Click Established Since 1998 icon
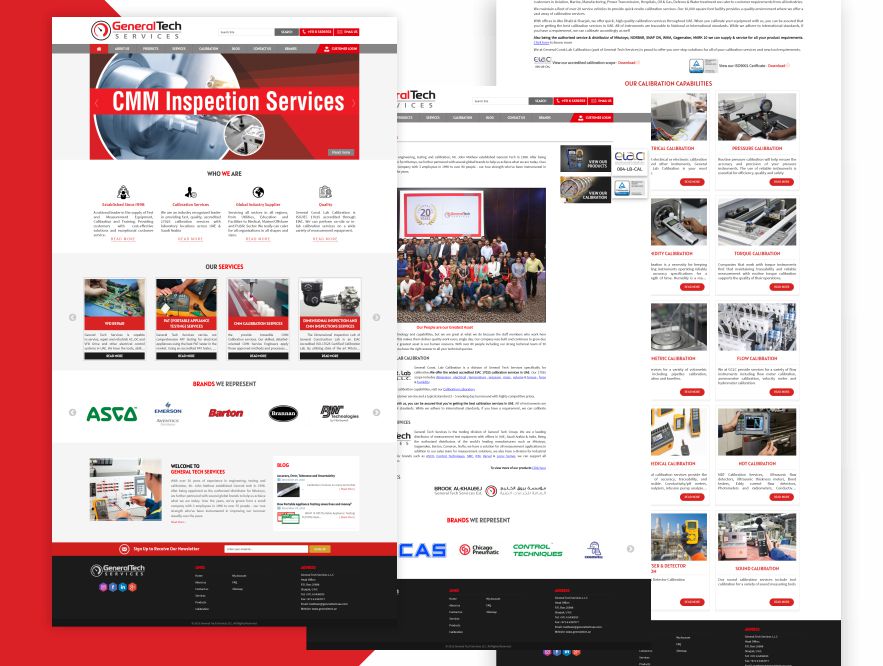 pyautogui.click(x=123, y=192)
